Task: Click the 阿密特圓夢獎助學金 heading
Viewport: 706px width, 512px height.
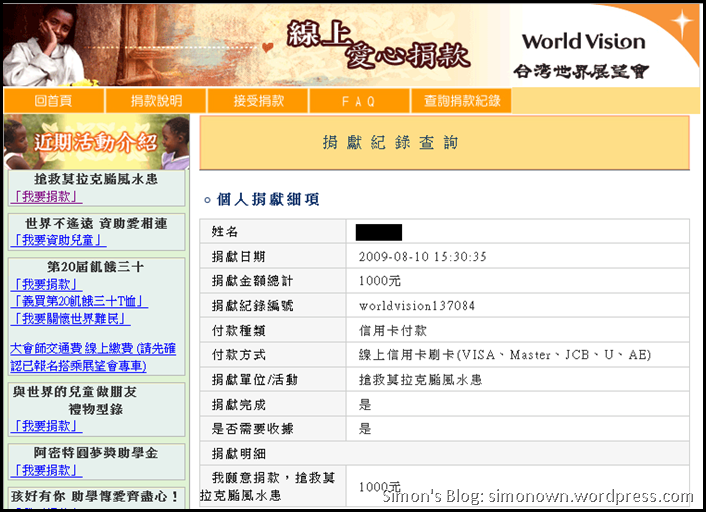Action: point(95,453)
